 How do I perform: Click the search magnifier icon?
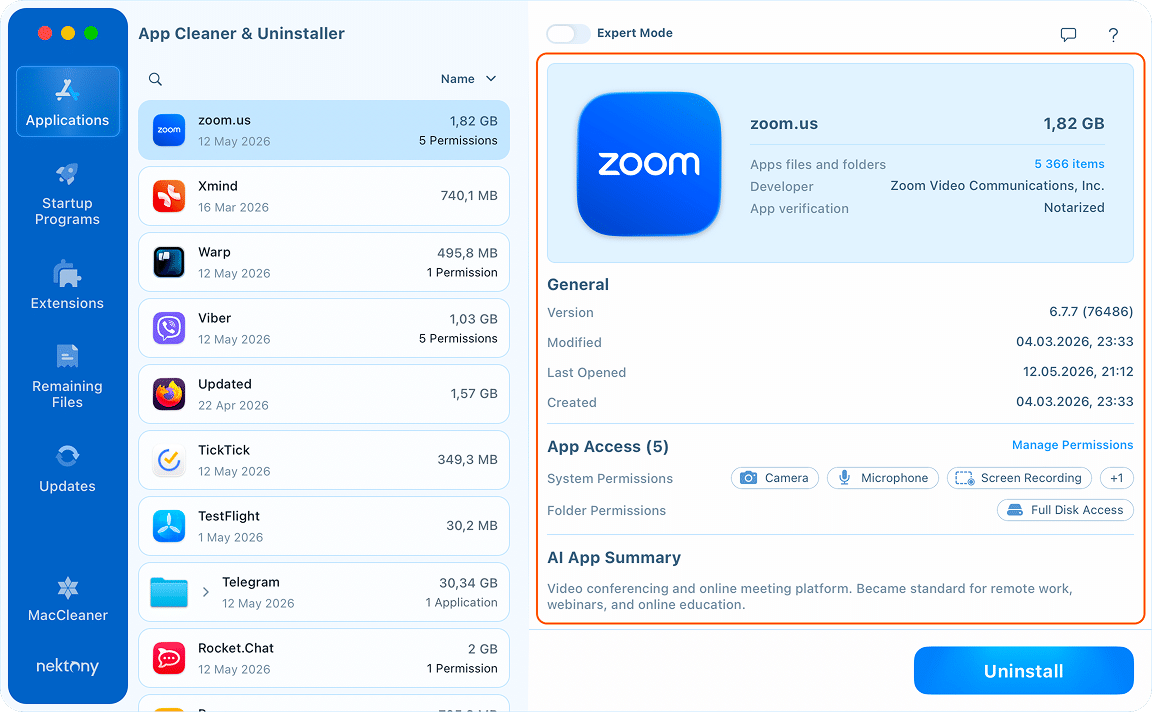(x=155, y=79)
